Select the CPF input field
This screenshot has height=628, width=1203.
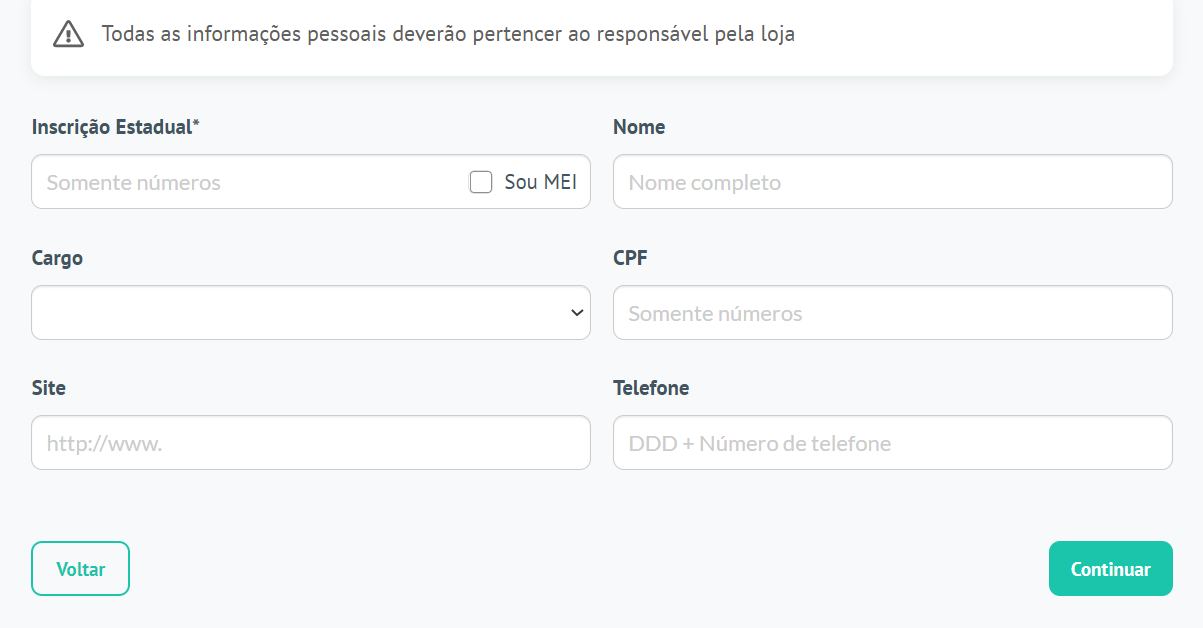pyautogui.click(x=893, y=313)
